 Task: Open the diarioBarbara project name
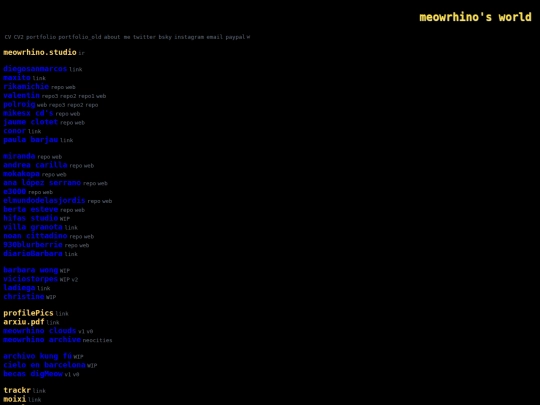coord(33,253)
